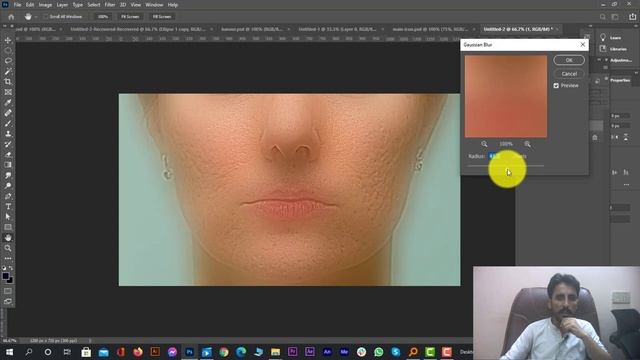Click the Fit Screen button
The width and height of the screenshot is (640, 360).
[x=130, y=17]
